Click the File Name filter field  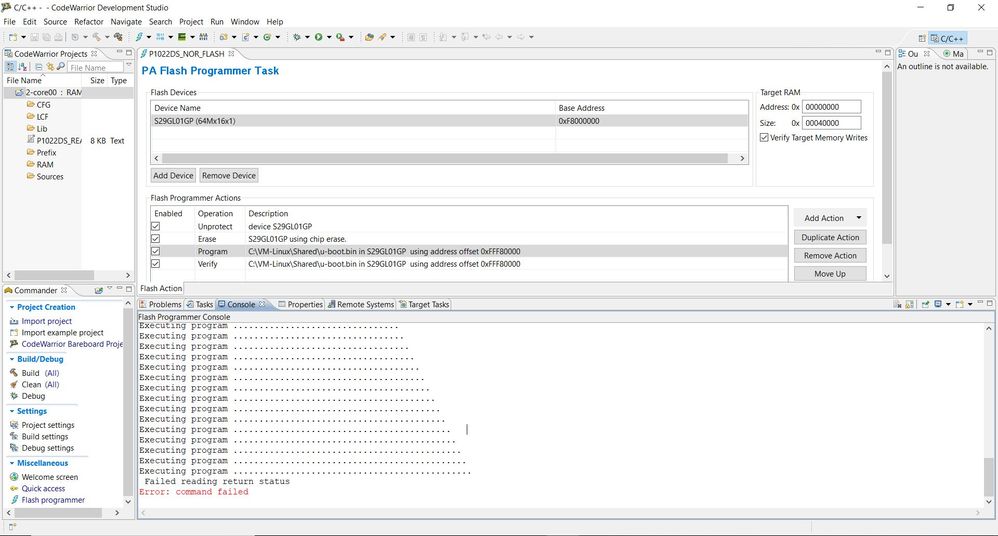[95, 67]
